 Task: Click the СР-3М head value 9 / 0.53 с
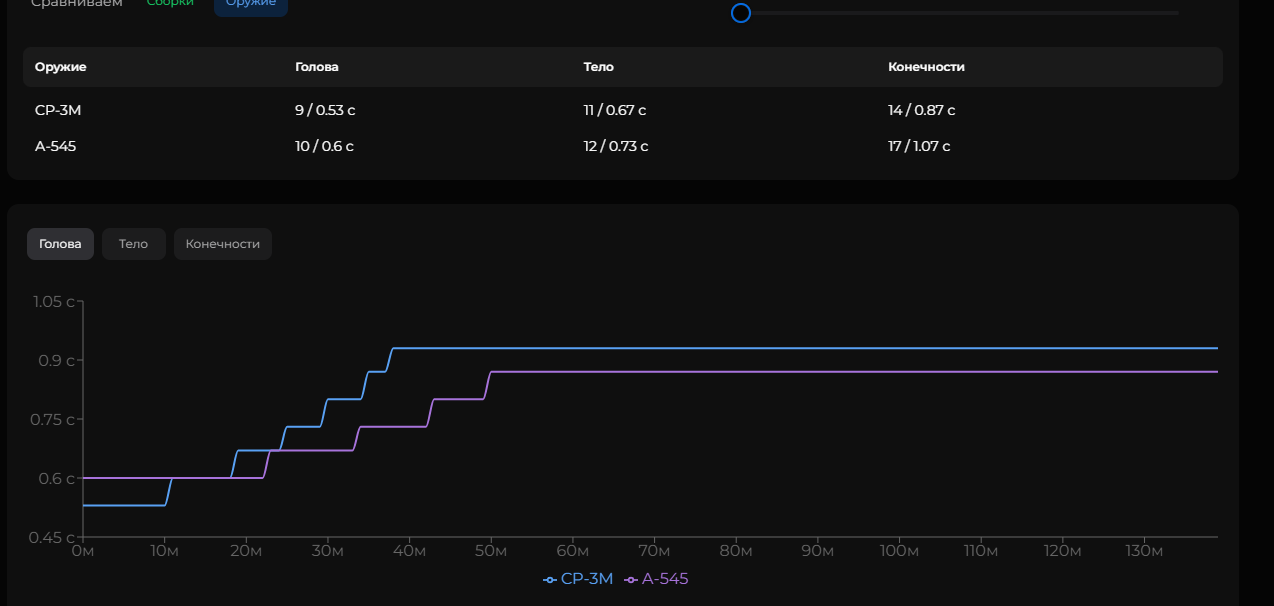[325, 110]
